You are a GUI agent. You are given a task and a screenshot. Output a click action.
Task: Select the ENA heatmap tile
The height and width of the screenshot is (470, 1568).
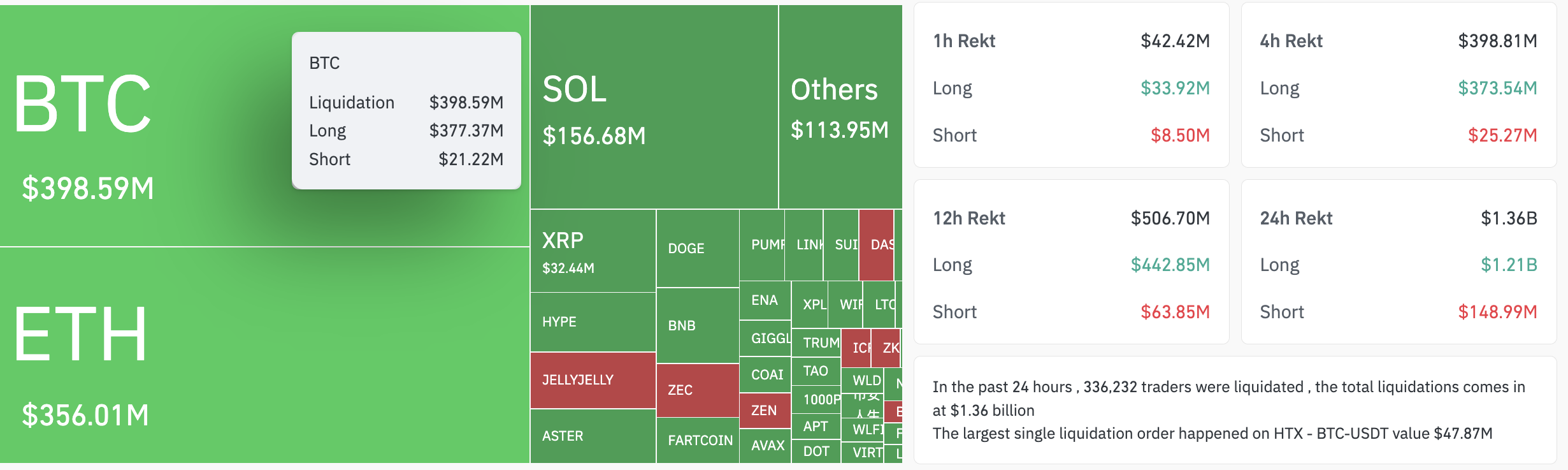[765, 300]
